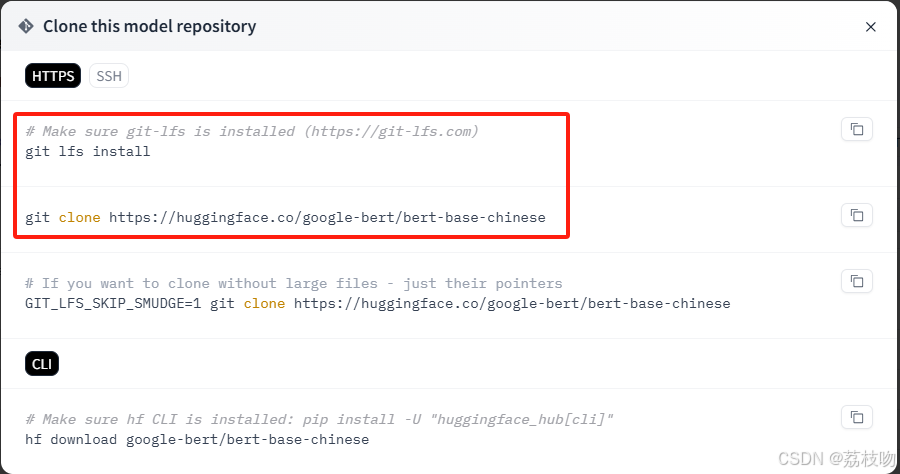The image size is (900, 474).
Task: Copy the hf download command
Action: (856, 417)
